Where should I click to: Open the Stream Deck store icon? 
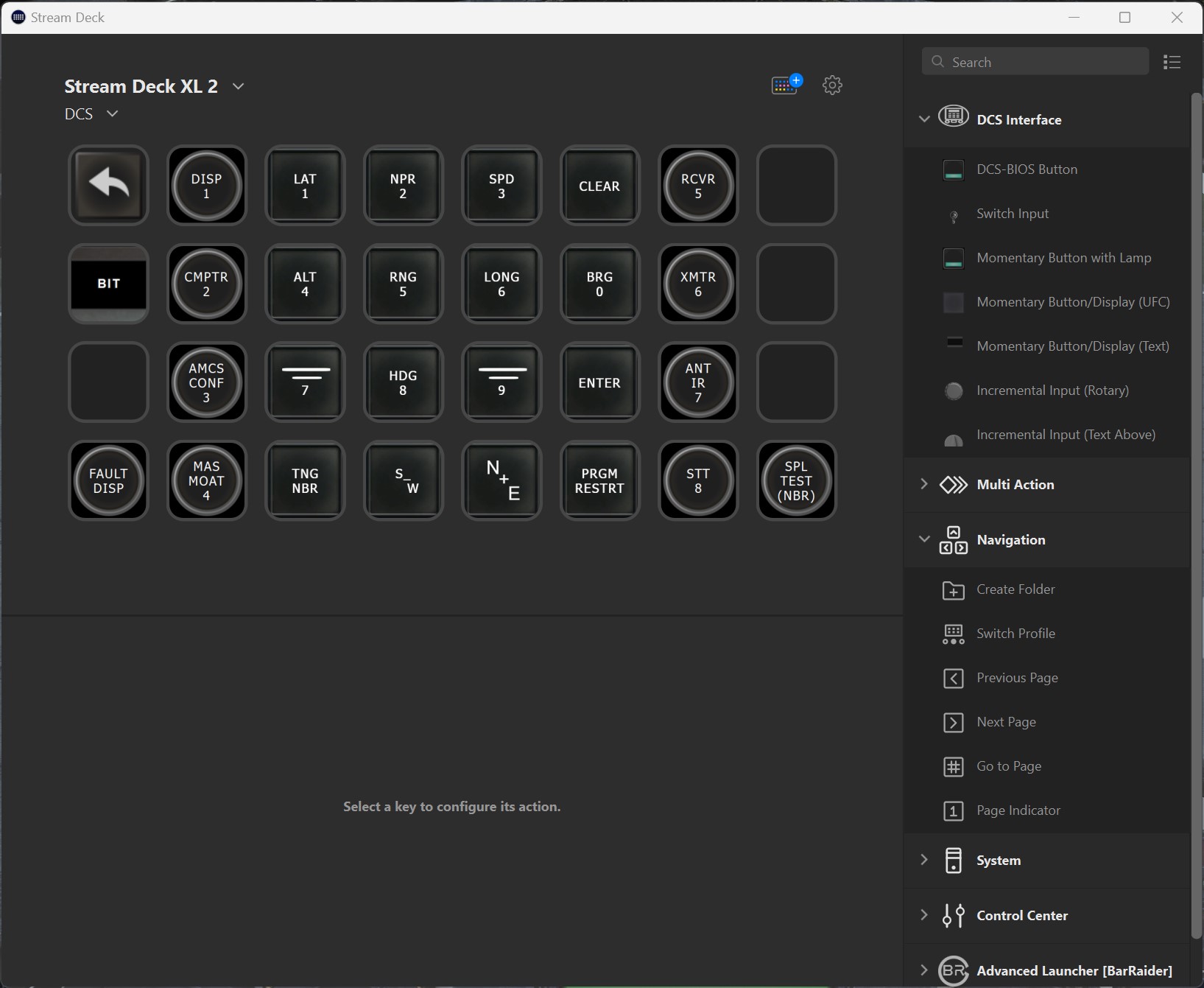[786, 85]
